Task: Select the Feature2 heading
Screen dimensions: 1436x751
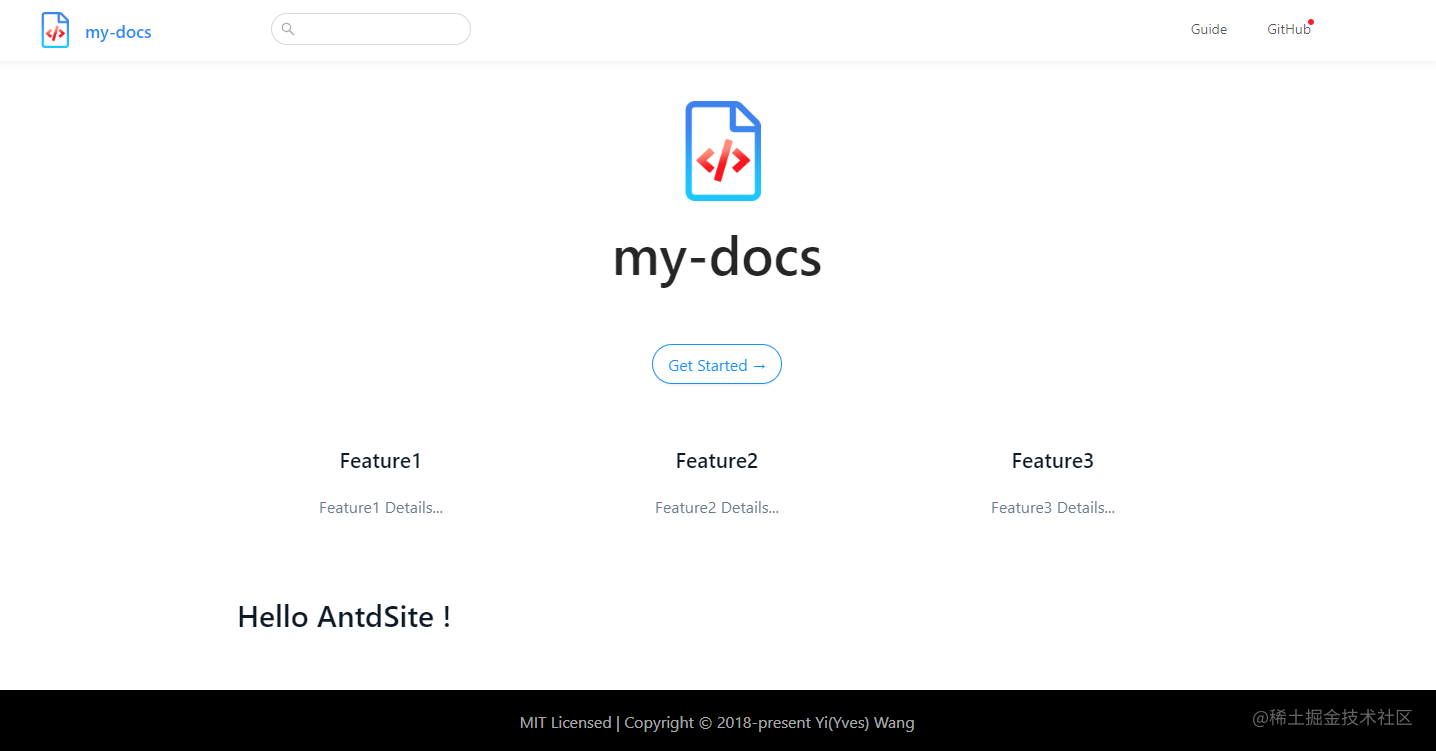Action: click(x=716, y=461)
